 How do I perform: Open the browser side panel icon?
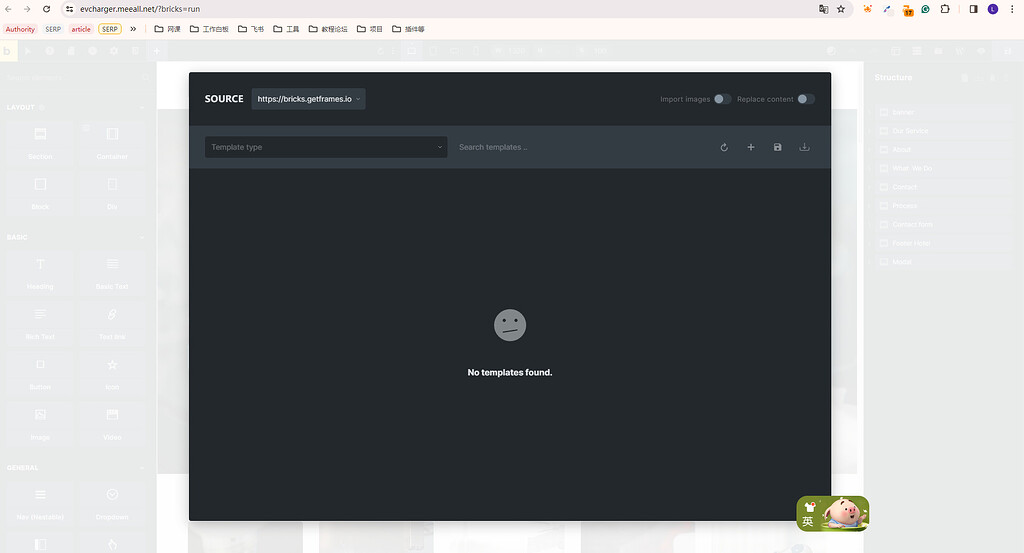[x=973, y=9]
